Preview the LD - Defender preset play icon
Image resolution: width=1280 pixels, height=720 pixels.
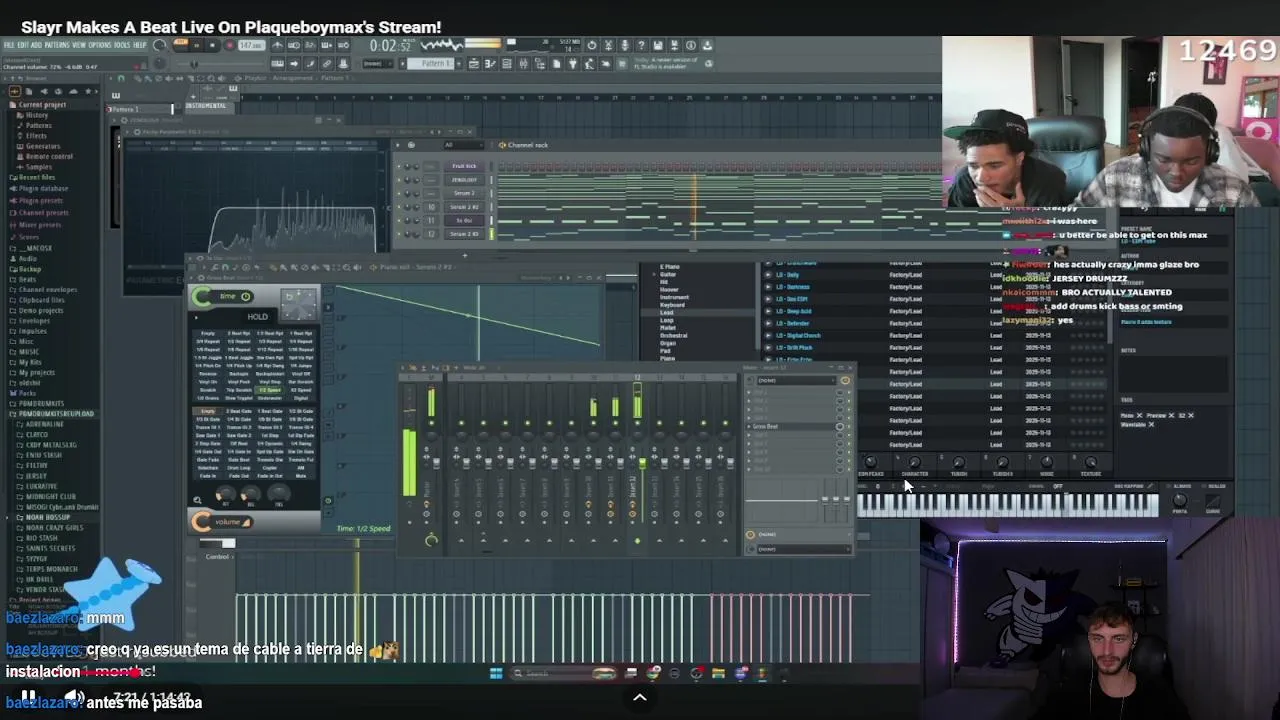(768, 323)
